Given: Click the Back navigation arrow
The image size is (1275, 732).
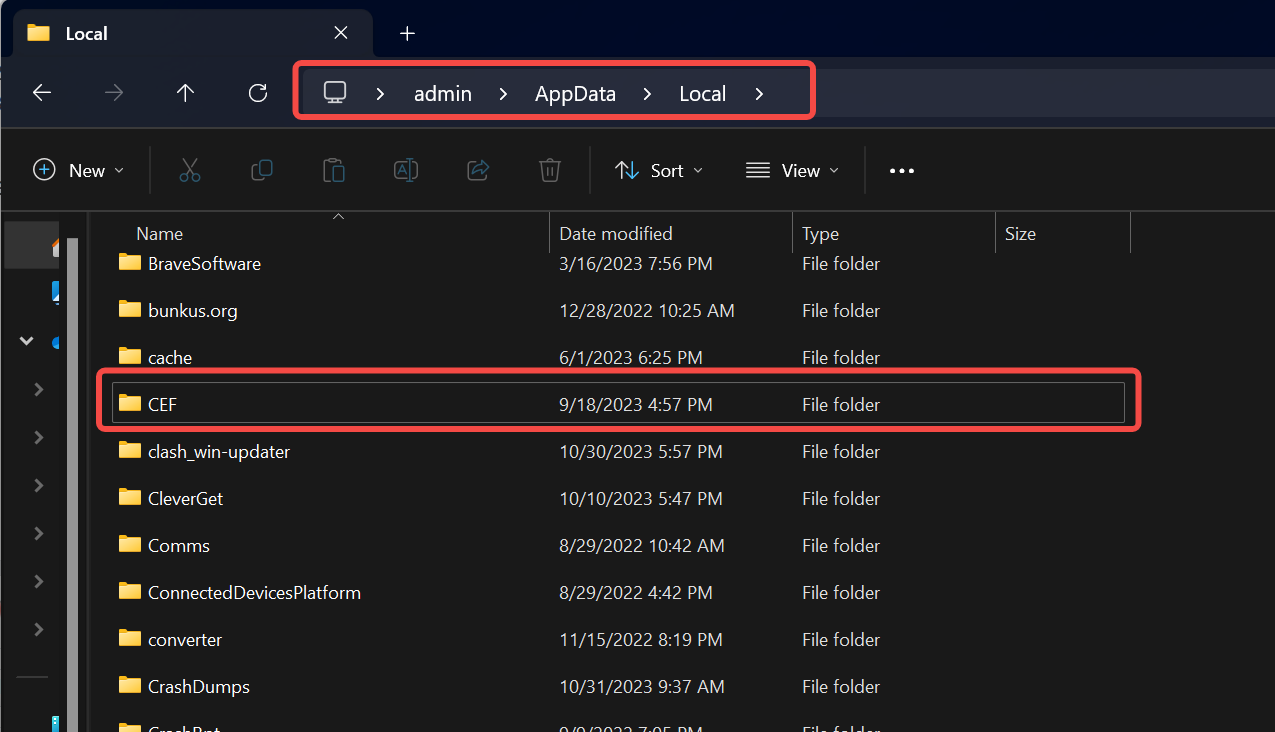Looking at the screenshot, I should [42, 93].
